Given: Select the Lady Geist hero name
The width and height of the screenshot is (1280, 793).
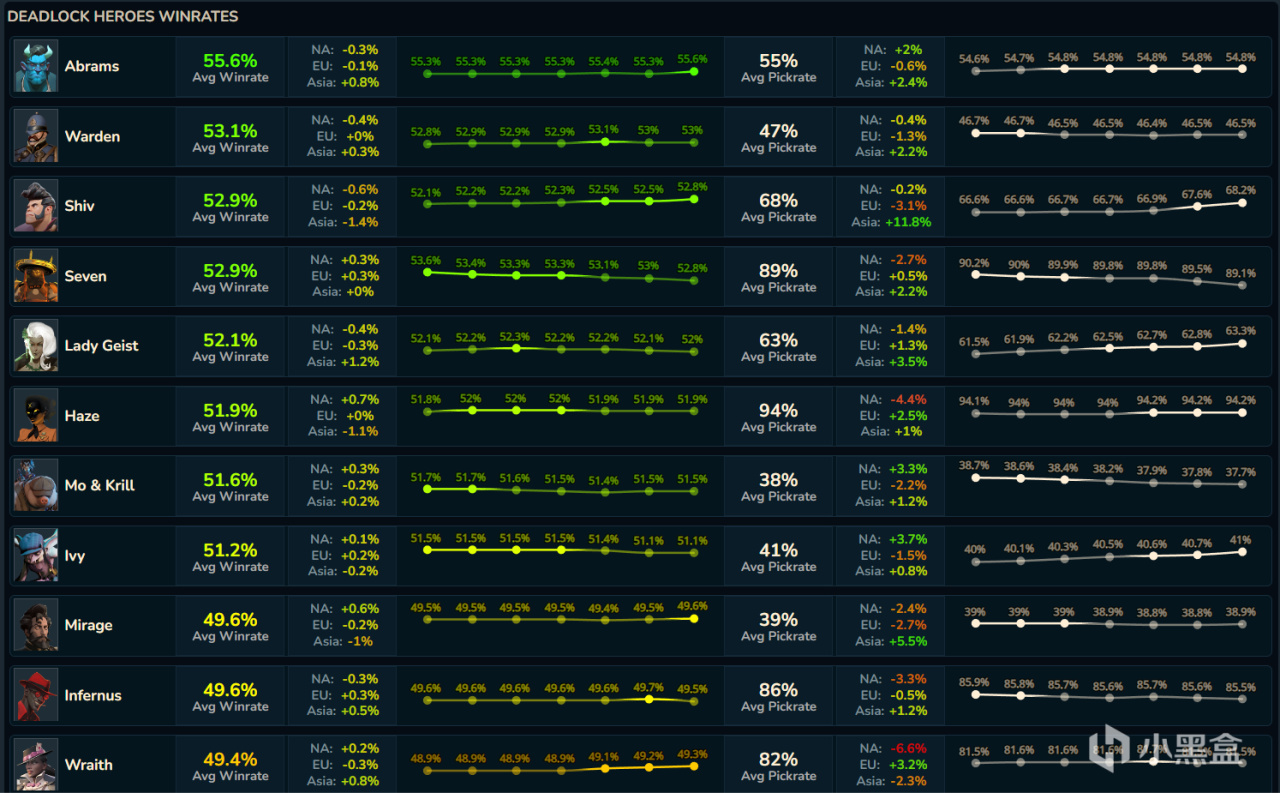Looking at the screenshot, I should pyautogui.click(x=102, y=346).
